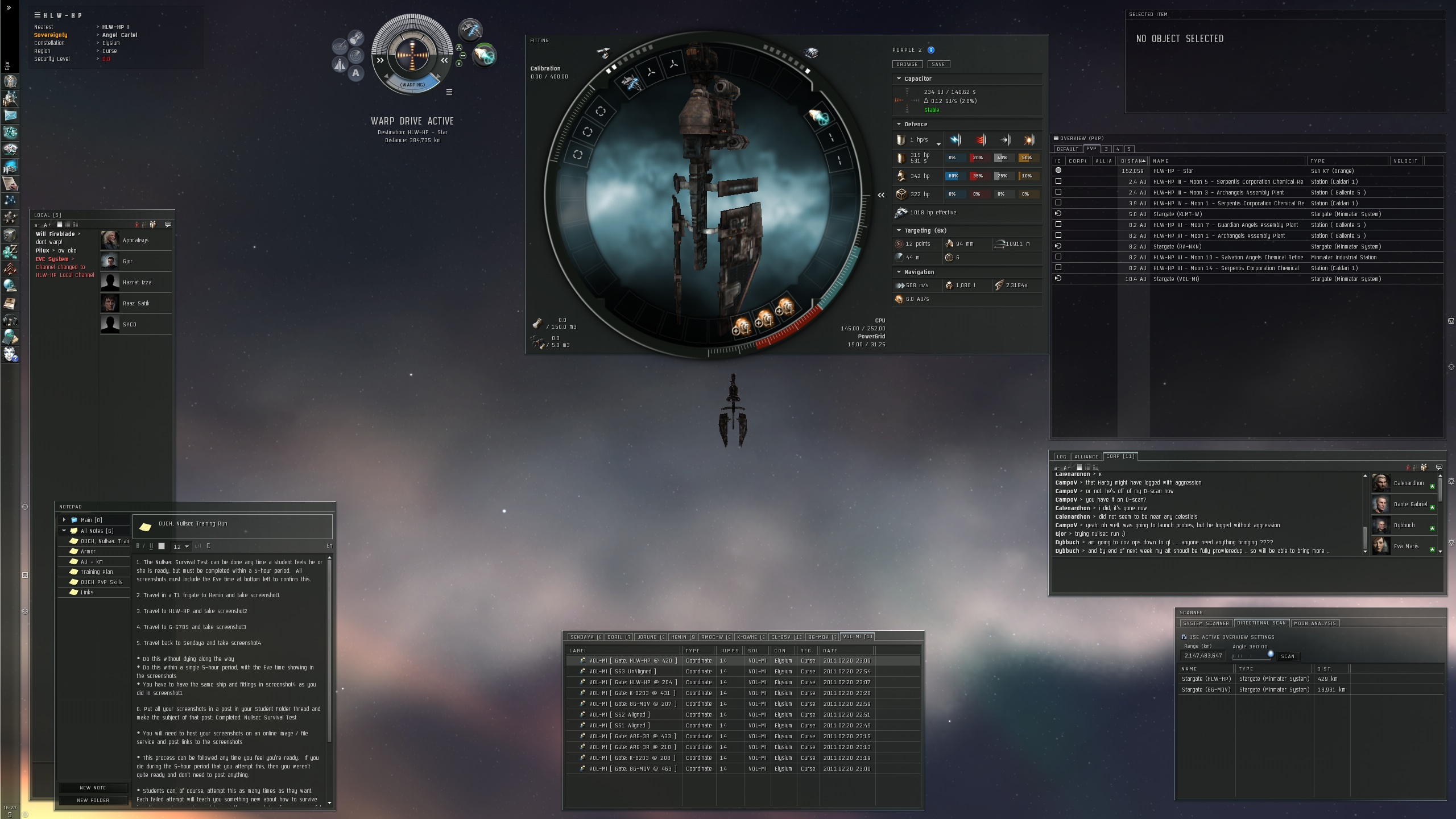Switch to the Alliance chat tab
The width and height of the screenshot is (1456, 819).
(x=1086, y=457)
